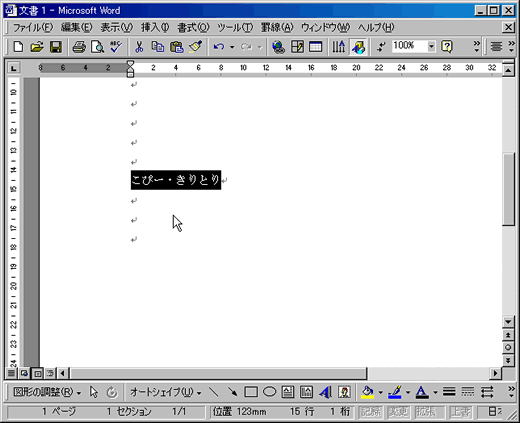This screenshot has width=520, height=423.
Task: Toggle 上書 overtype mode in status bar
Action: pyautogui.click(x=460, y=412)
